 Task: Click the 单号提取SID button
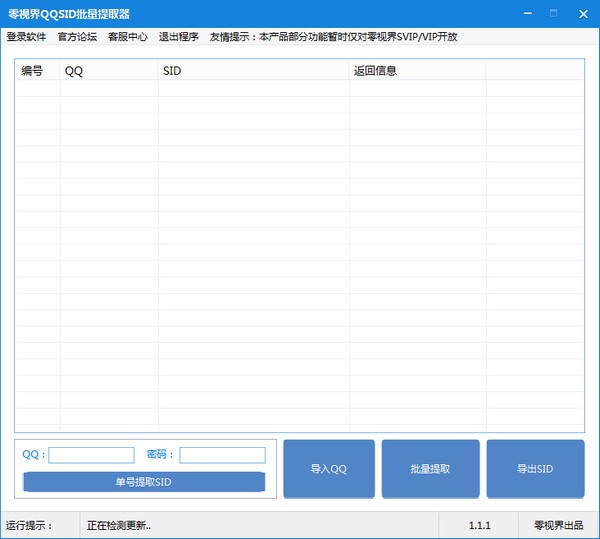click(144, 482)
